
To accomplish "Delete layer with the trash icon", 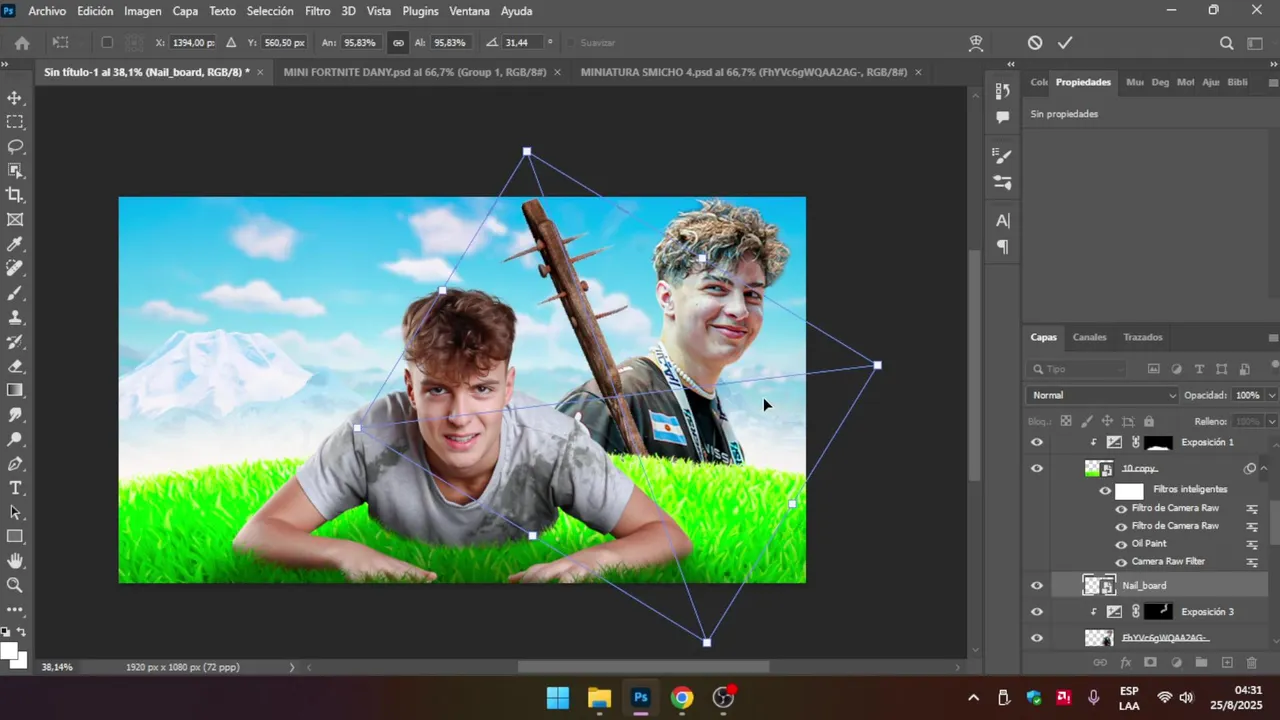I will pyautogui.click(x=1252, y=663).
